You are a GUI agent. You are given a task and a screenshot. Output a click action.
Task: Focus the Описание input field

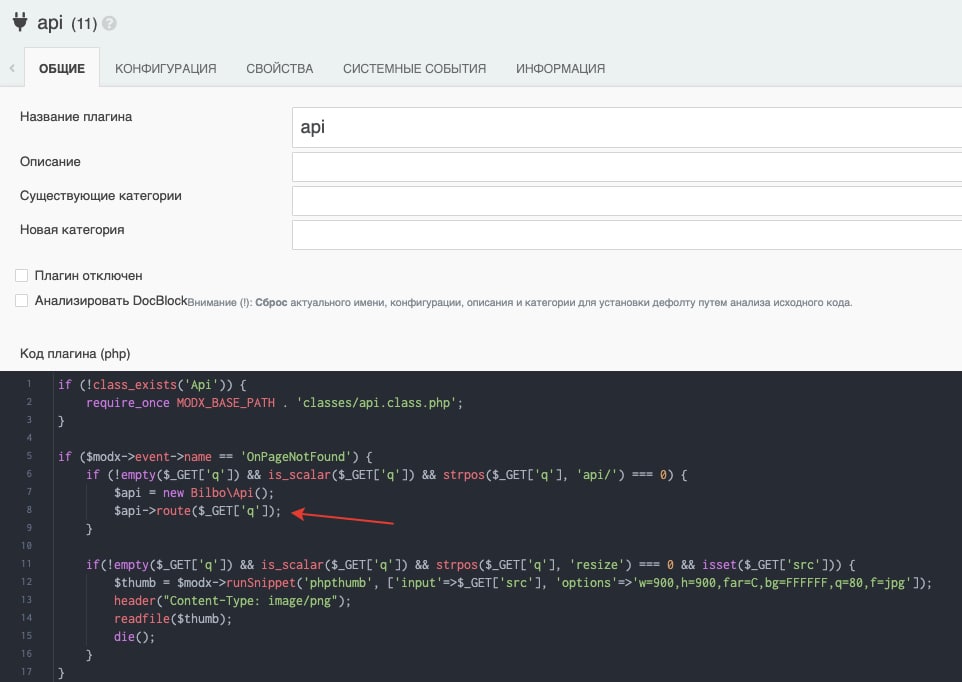click(x=627, y=167)
